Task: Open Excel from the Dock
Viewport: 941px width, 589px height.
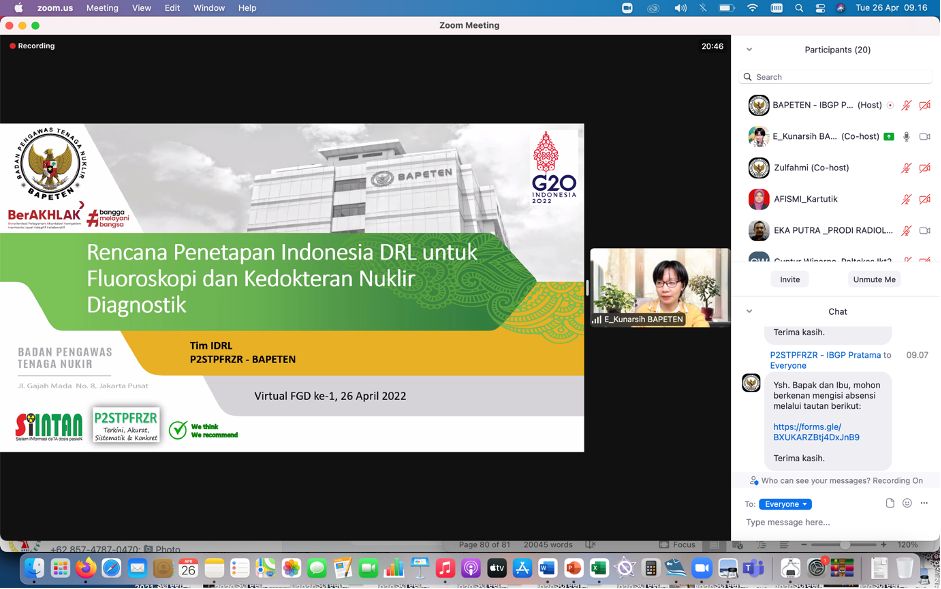Action: pyautogui.click(x=598, y=567)
